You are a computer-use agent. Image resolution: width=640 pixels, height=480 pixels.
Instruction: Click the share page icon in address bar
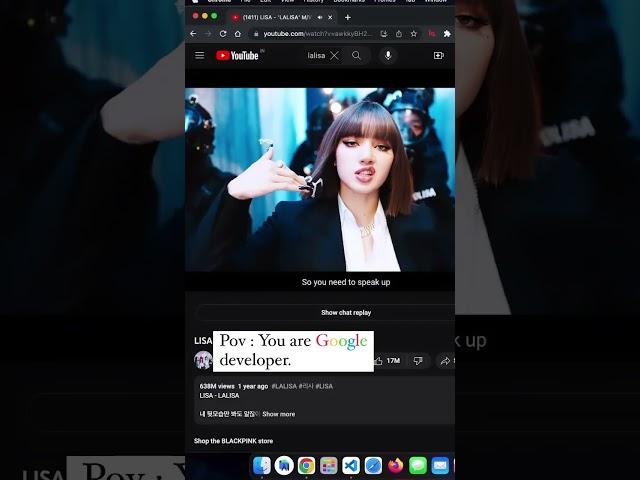coord(399,34)
